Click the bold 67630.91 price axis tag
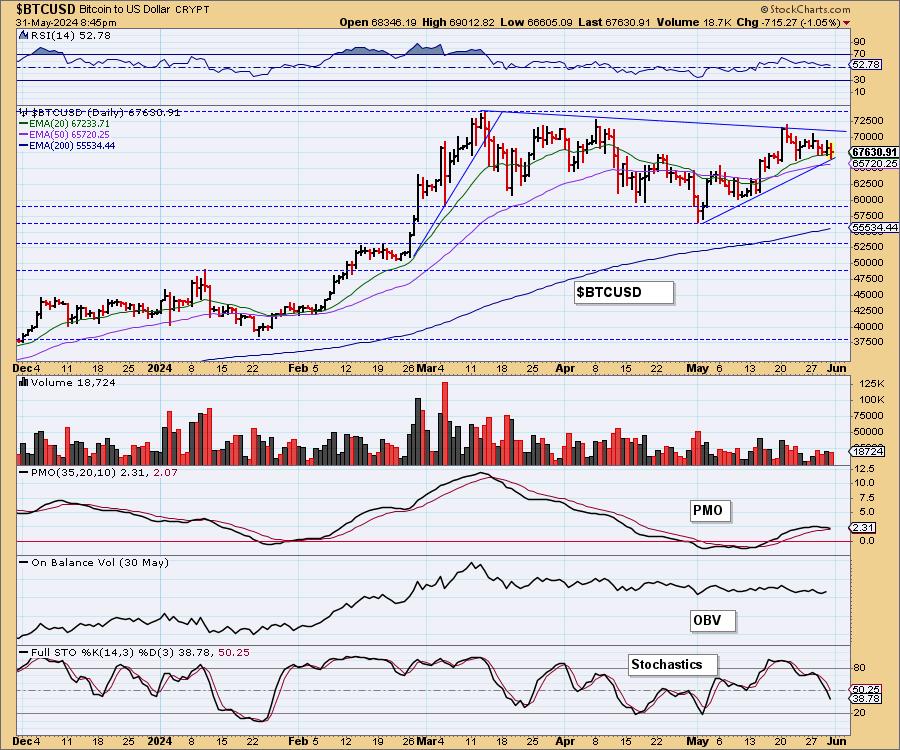 [874, 152]
